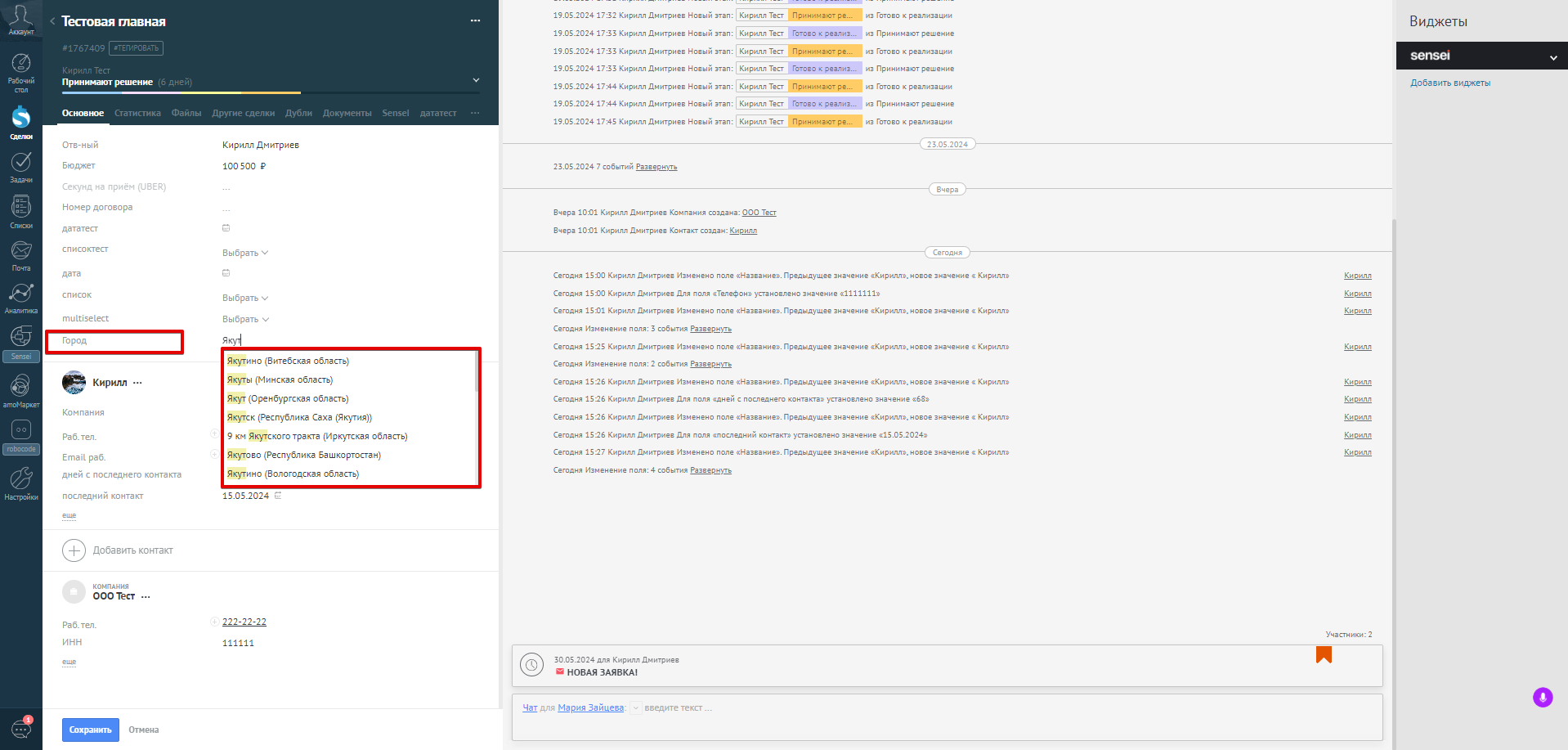The image size is (1568, 750).
Task: Open Выбрать dropdown for multiselect field
Action: (245, 319)
